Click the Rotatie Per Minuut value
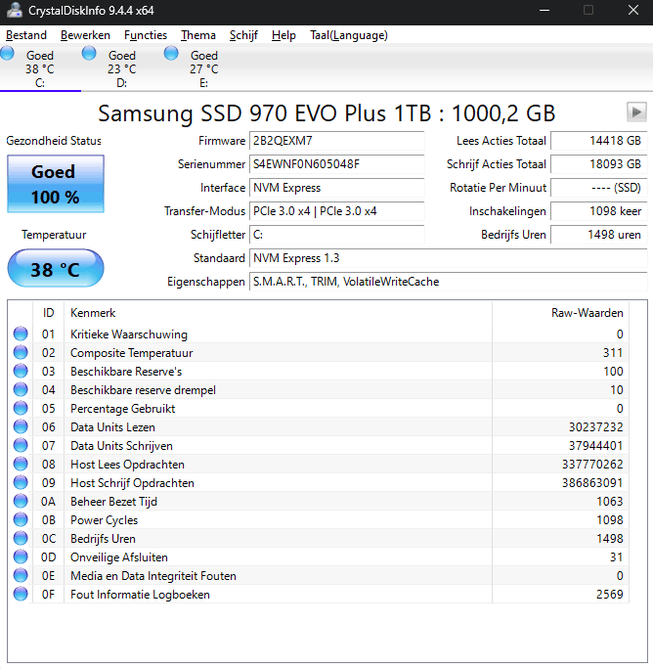The image size is (653, 668). 599,187
